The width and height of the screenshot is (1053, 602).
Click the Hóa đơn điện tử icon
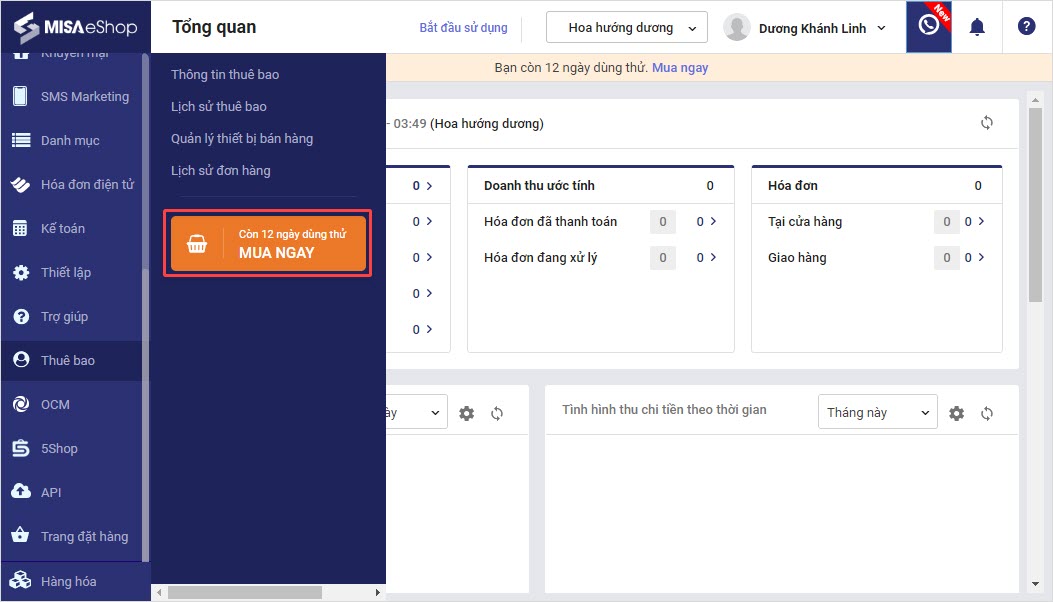[x=21, y=184]
